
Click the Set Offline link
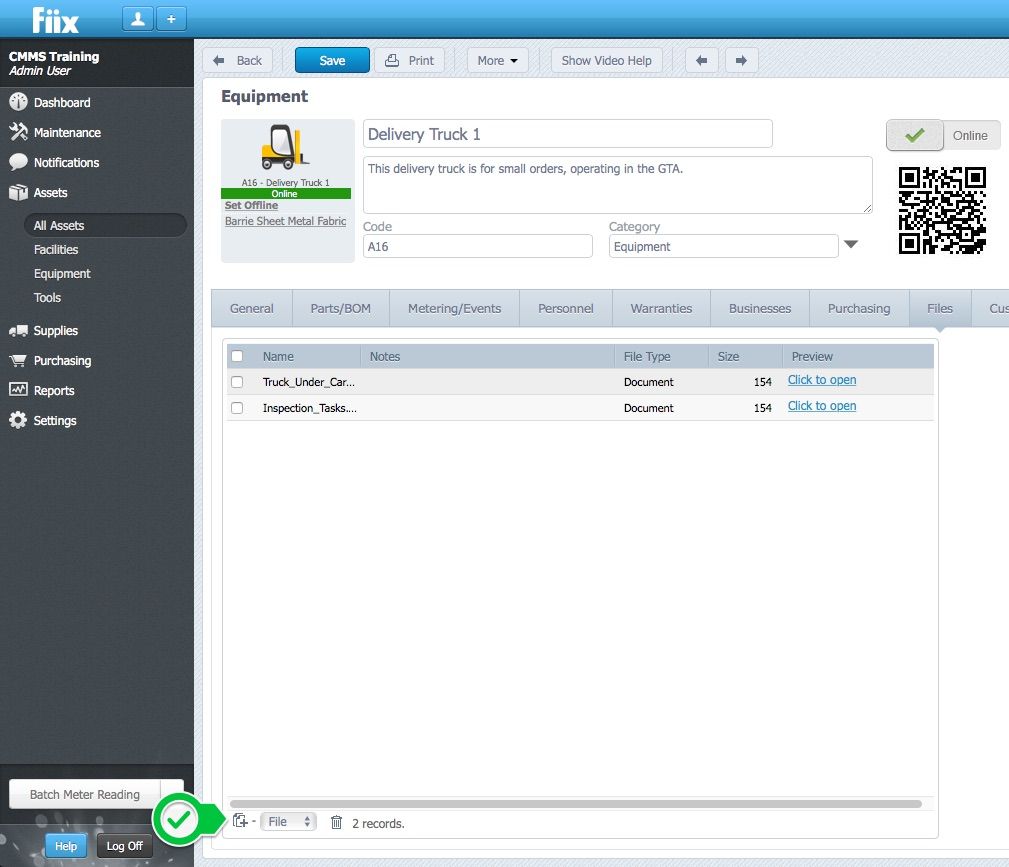click(252, 205)
